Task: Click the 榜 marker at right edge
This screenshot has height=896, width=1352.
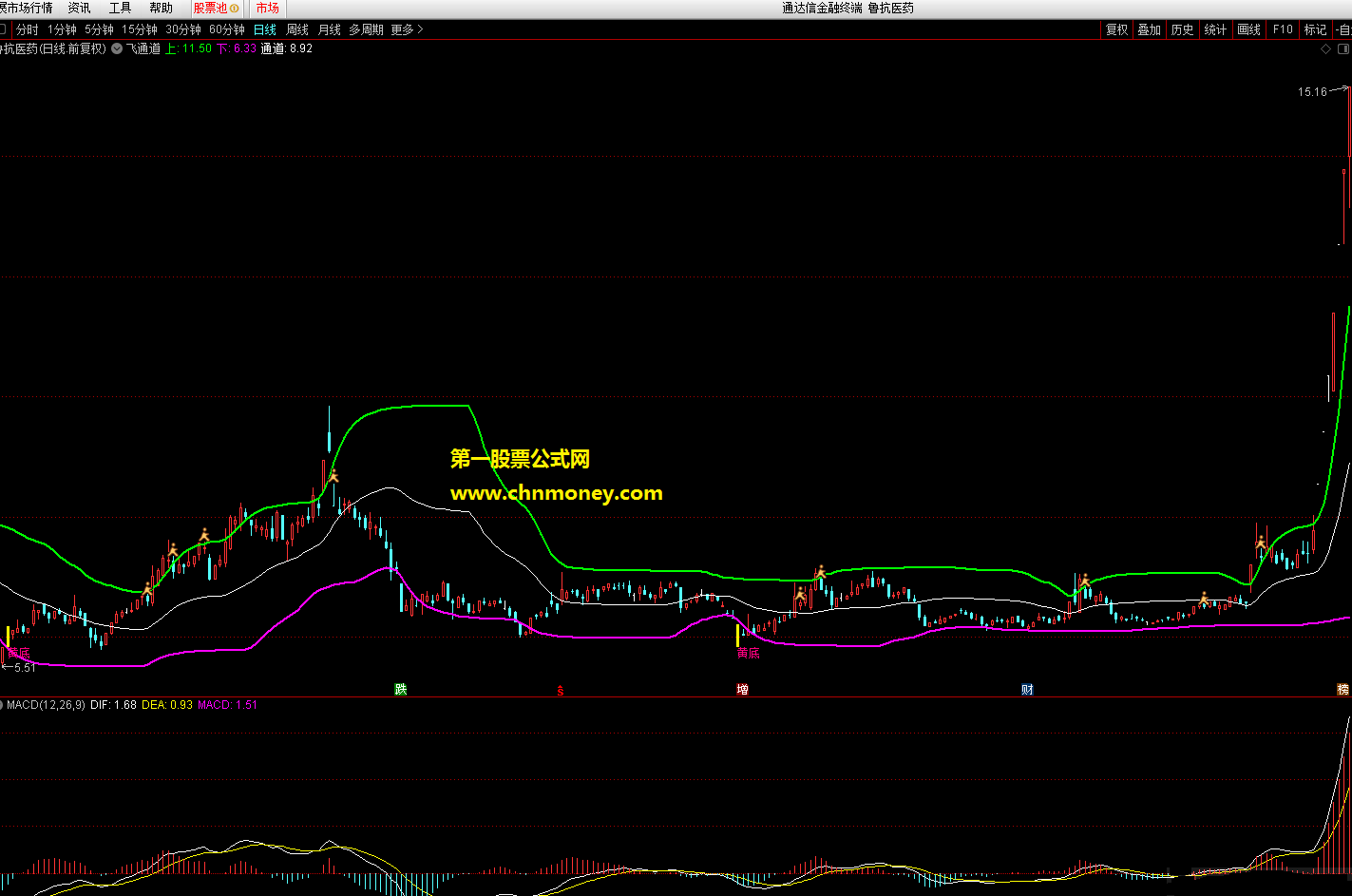Action: (1343, 689)
